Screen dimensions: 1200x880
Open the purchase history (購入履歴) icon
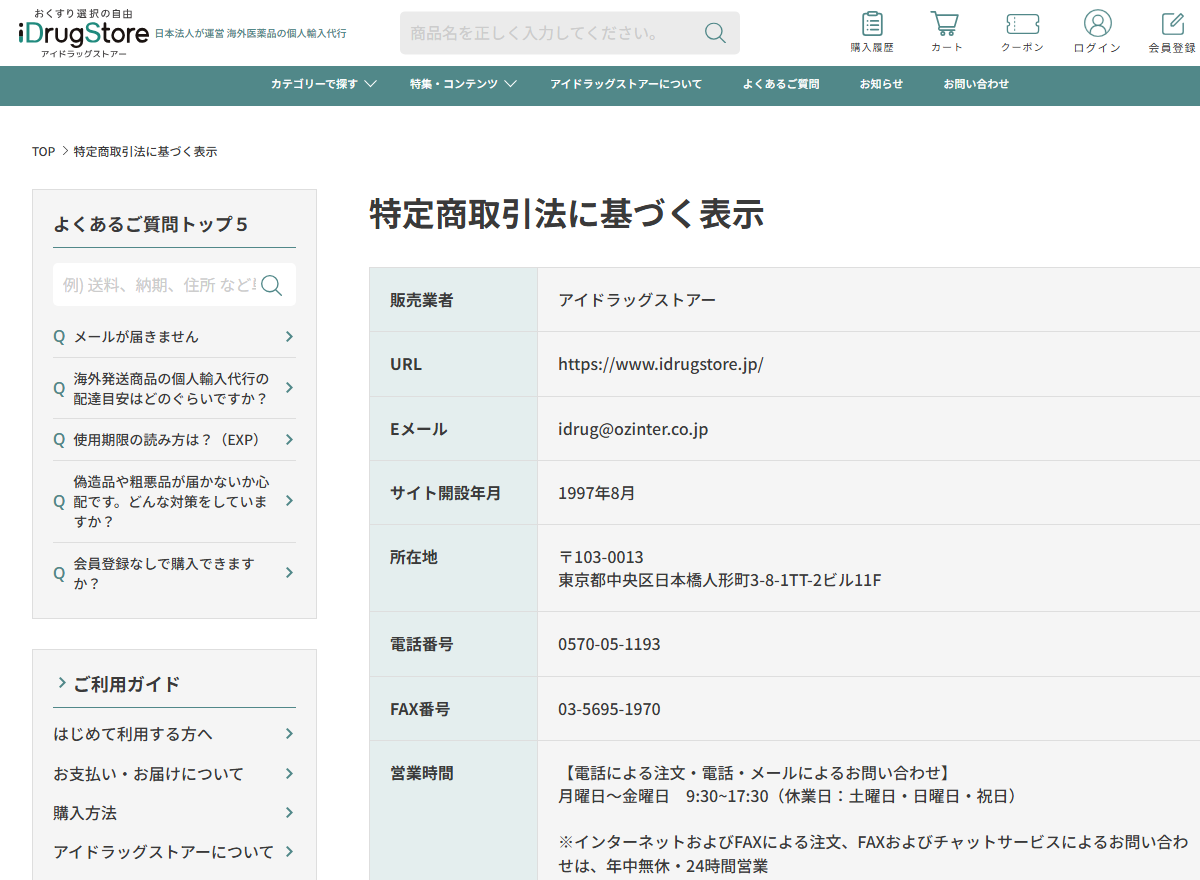coord(872,32)
